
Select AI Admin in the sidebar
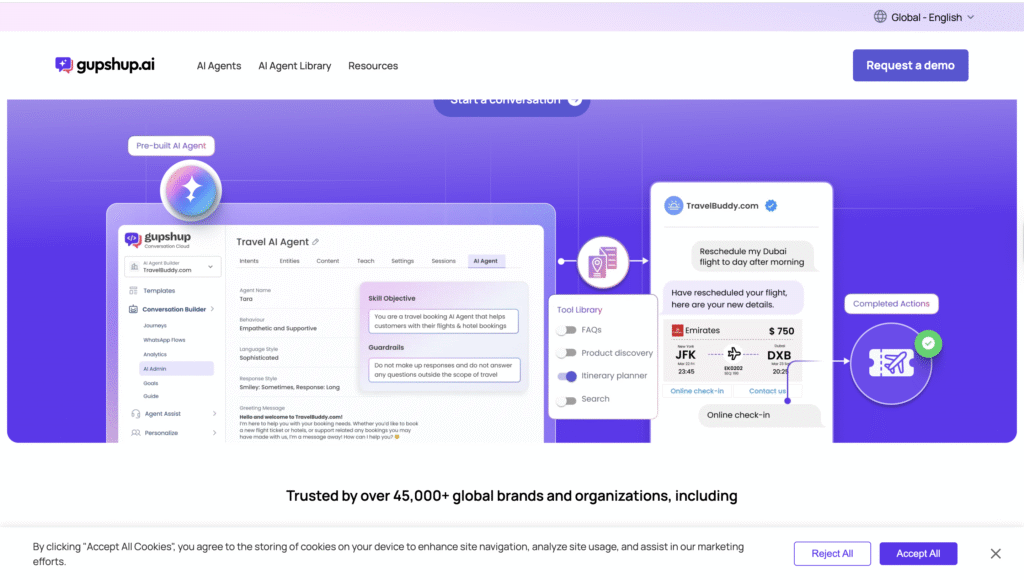point(176,368)
